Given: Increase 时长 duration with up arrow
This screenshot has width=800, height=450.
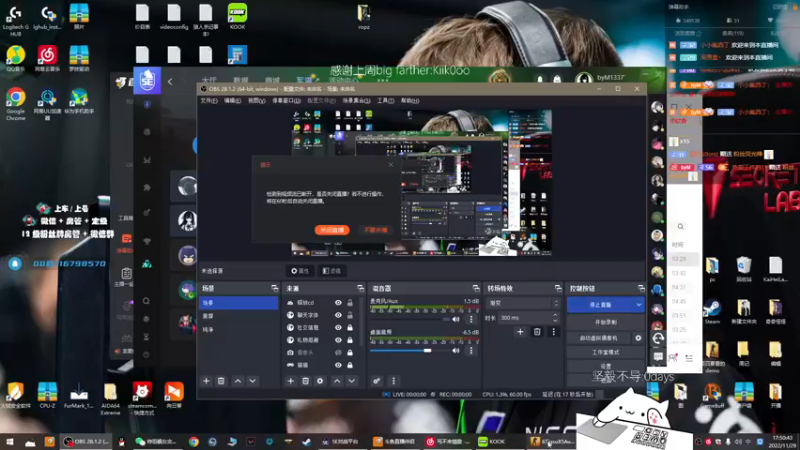Looking at the screenshot, I should [556, 315].
